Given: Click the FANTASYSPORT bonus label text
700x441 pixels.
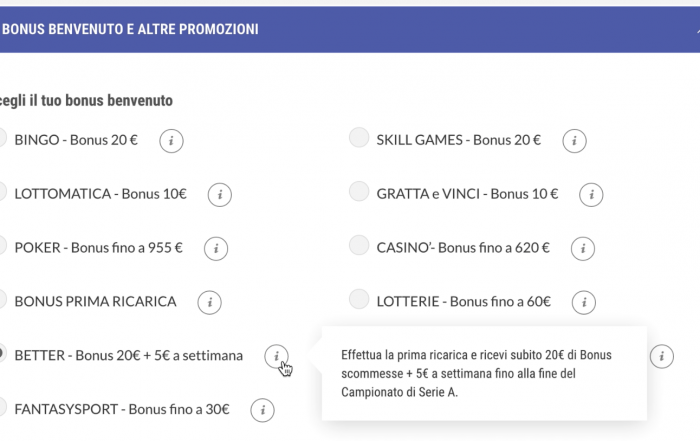Looking at the screenshot, I should (x=122, y=409).
